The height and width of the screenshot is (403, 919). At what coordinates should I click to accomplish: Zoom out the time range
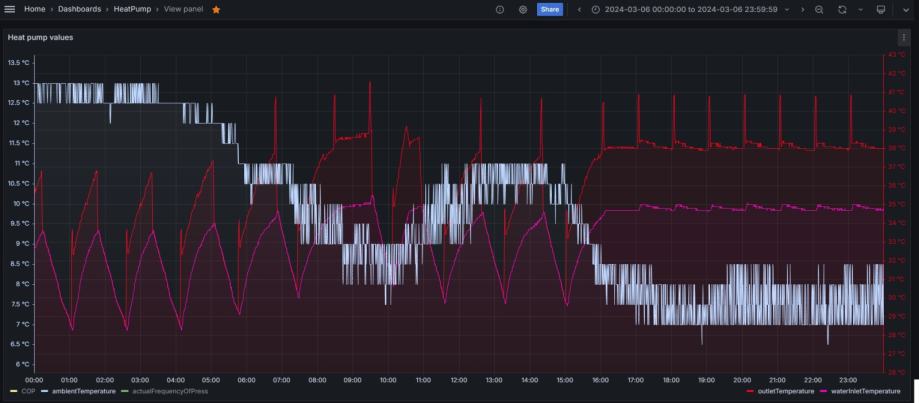[x=819, y=9]
